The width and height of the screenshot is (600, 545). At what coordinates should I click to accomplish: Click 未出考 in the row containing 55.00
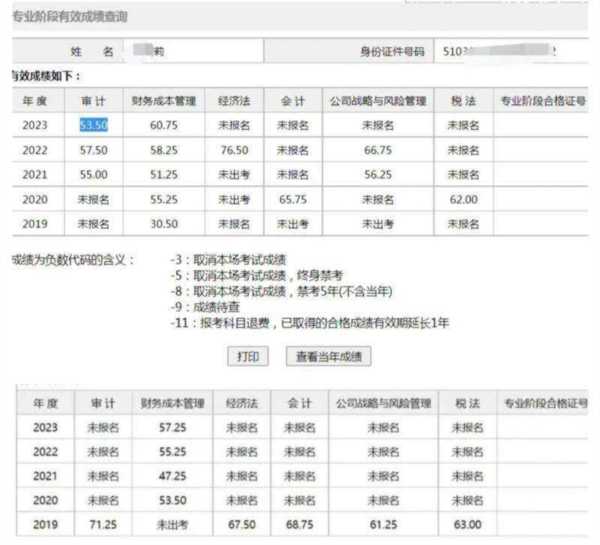pyautogui.click(x=234, y=175)
